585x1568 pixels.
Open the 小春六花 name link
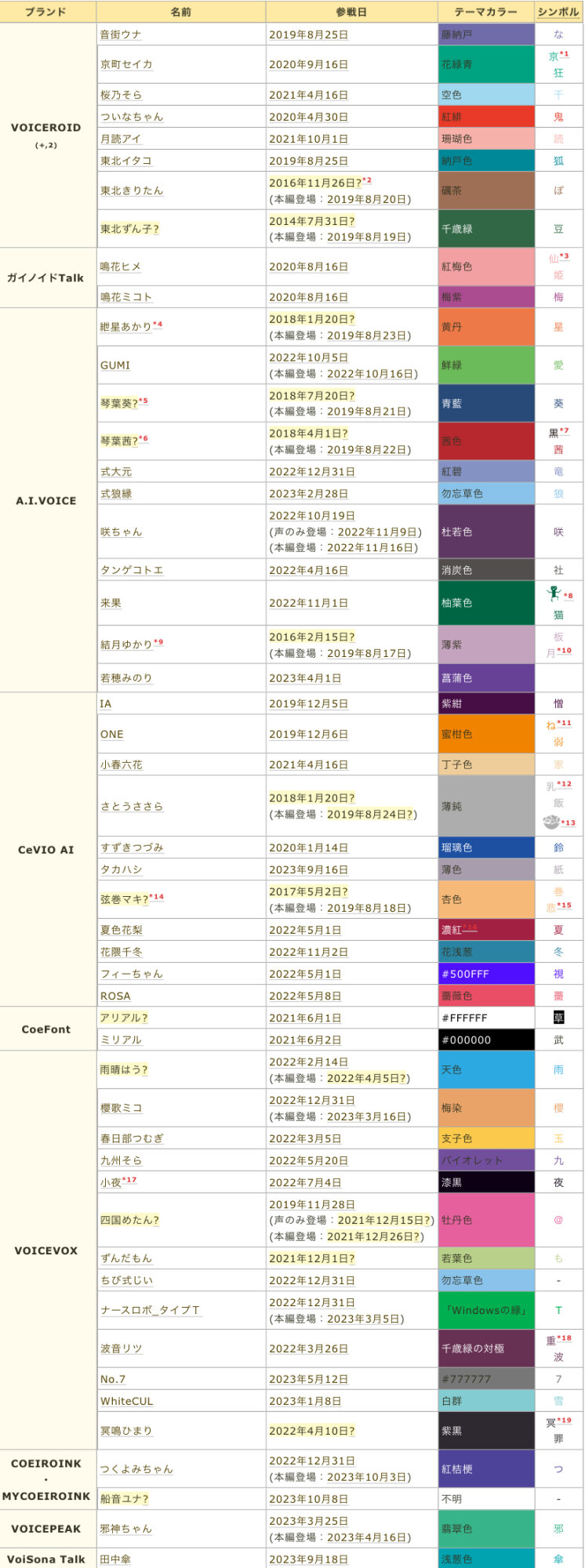(x=121, y=764)
